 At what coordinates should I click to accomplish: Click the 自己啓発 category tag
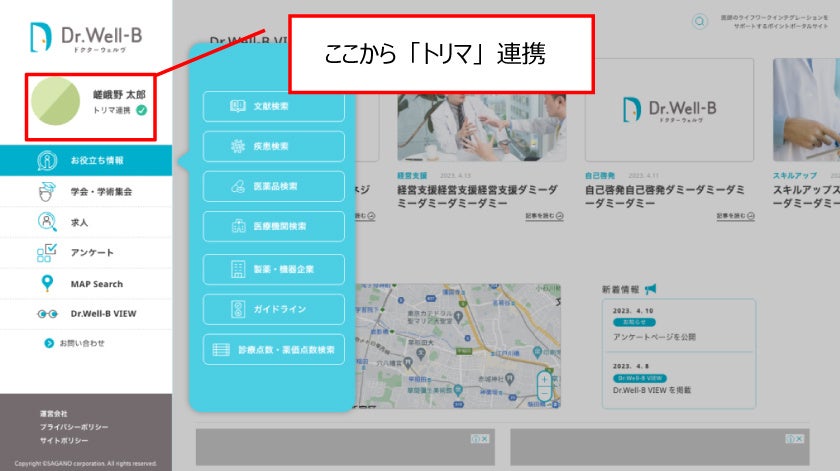[600, 176]
